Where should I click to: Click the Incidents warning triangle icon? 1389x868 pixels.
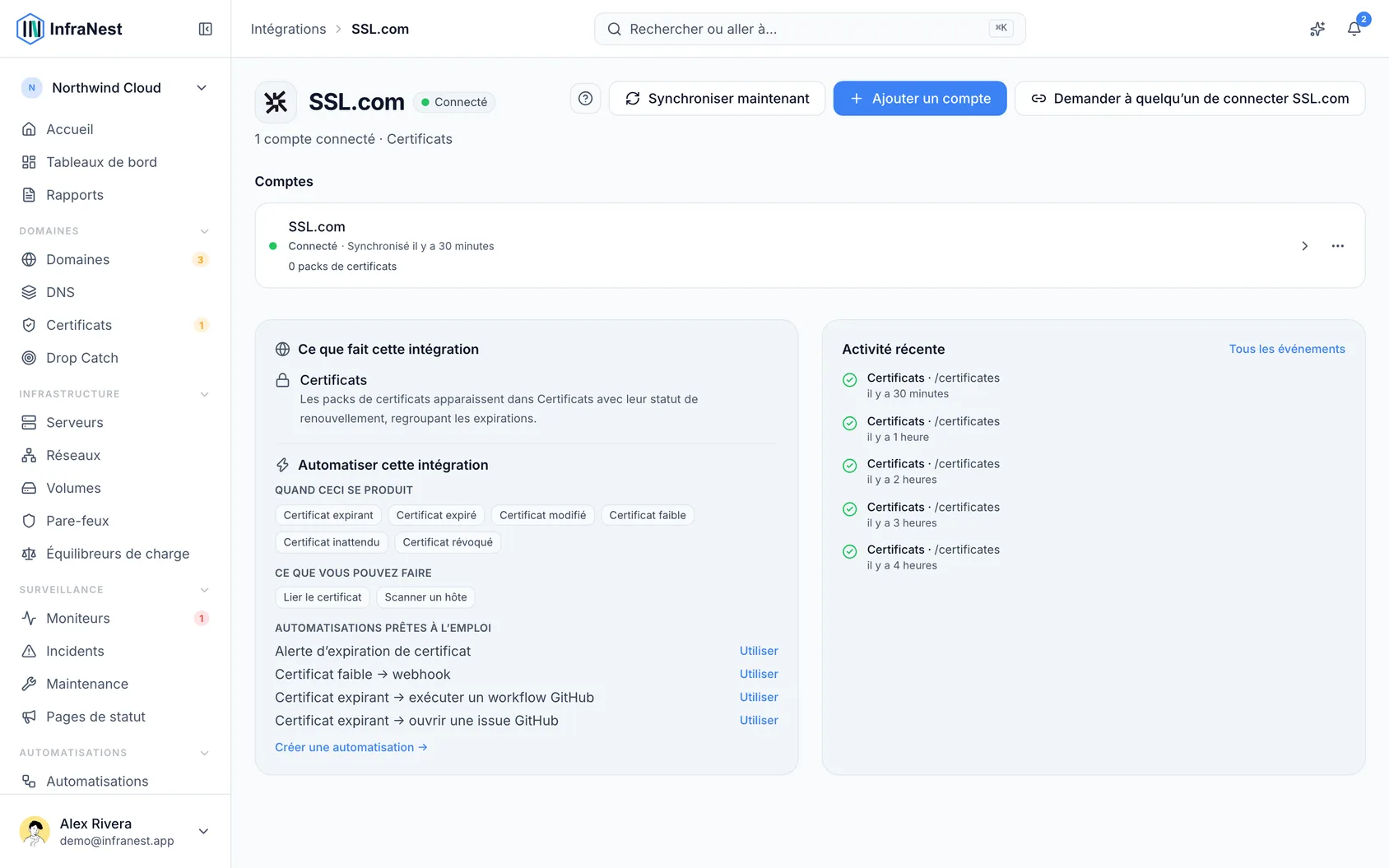[x=29, y=651]
